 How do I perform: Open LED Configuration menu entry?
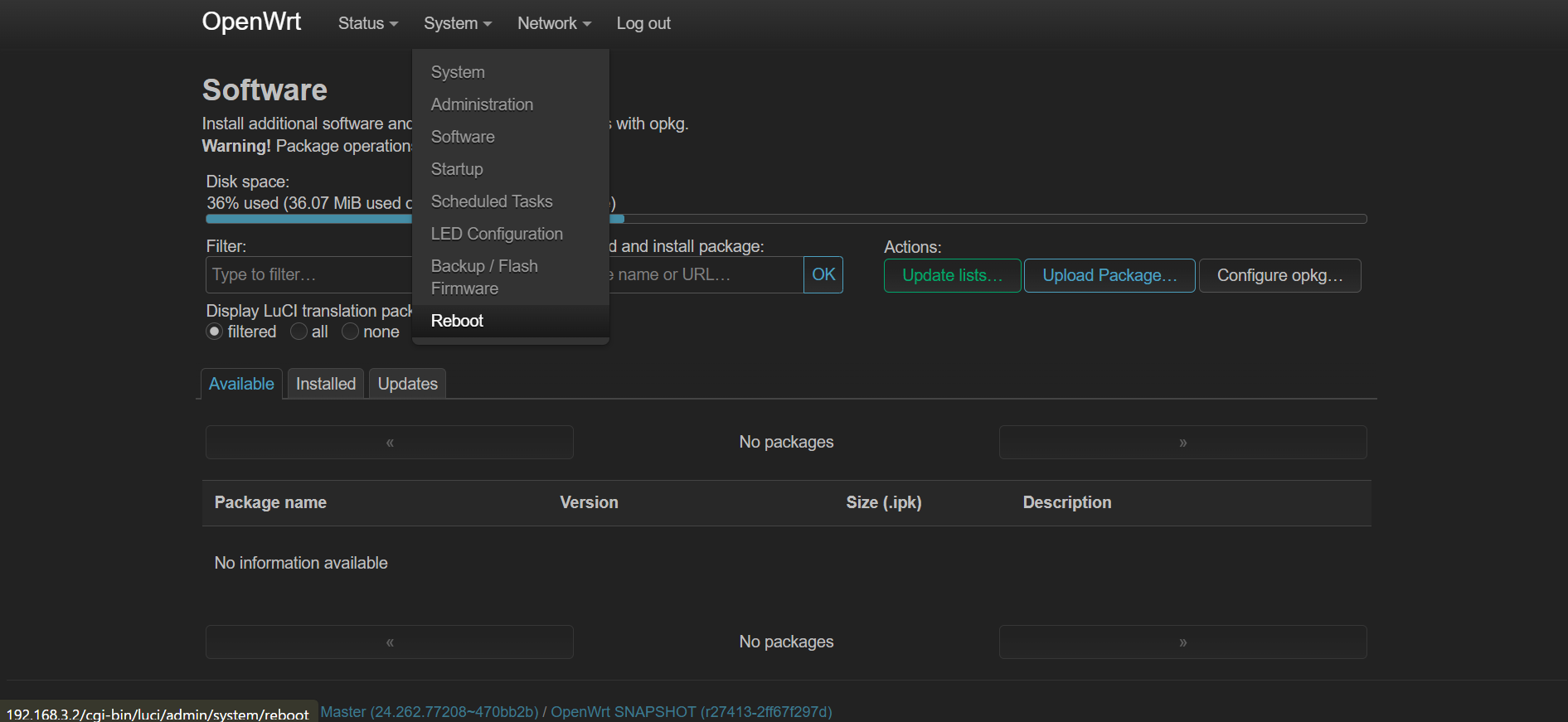coord(511,234)
